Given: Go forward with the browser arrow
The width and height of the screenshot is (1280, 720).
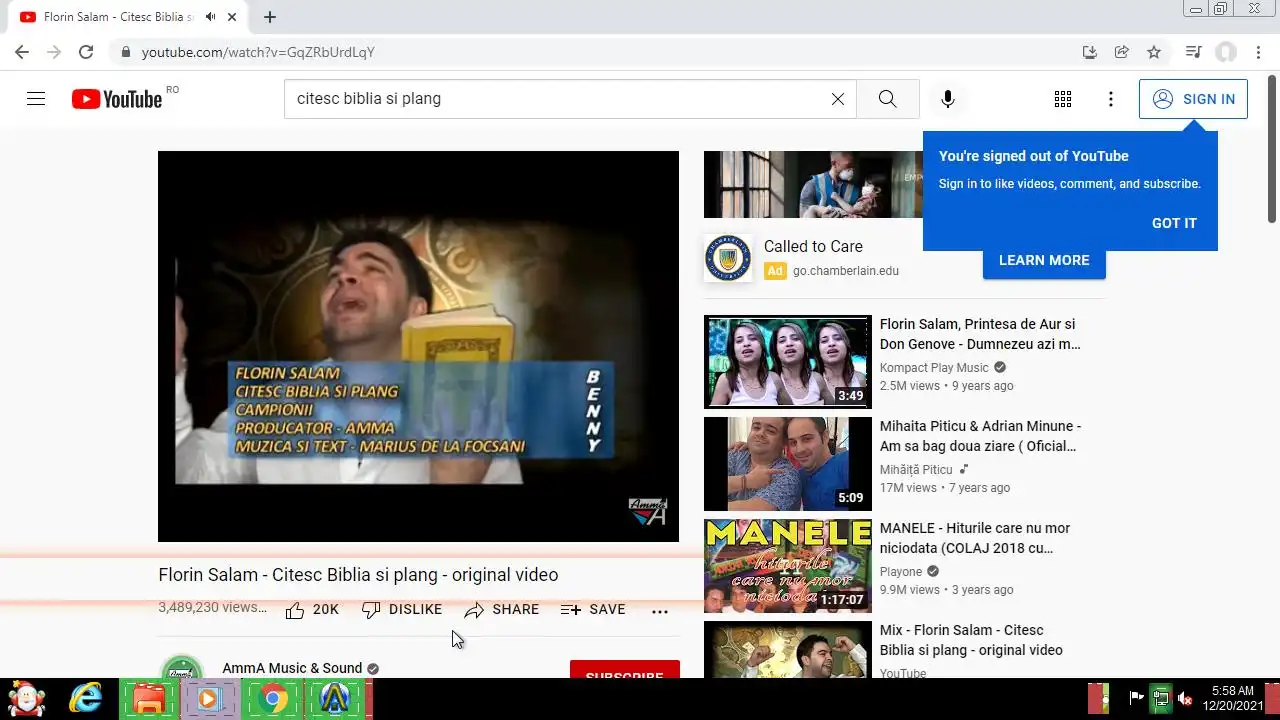Looking at the screenshot, I should point(54,52).
